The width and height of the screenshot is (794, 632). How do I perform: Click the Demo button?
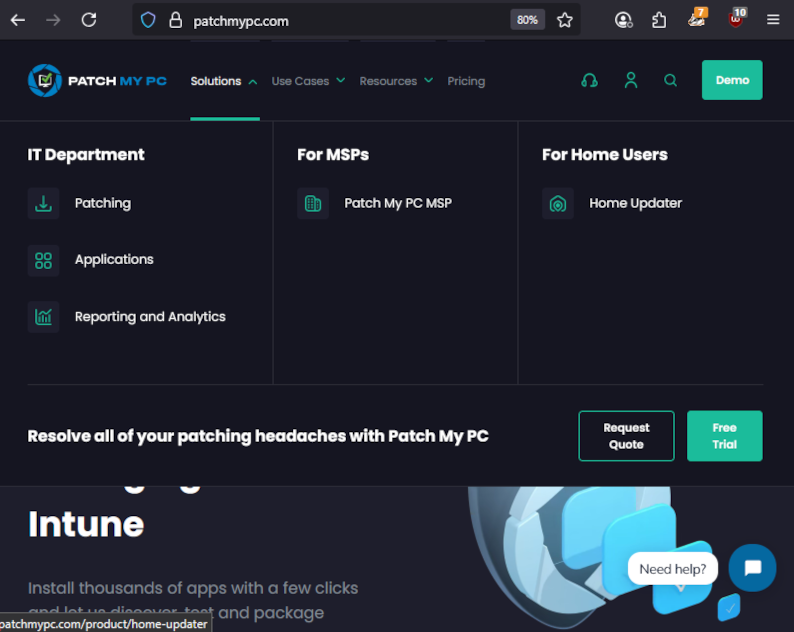[x=732, y=80]
